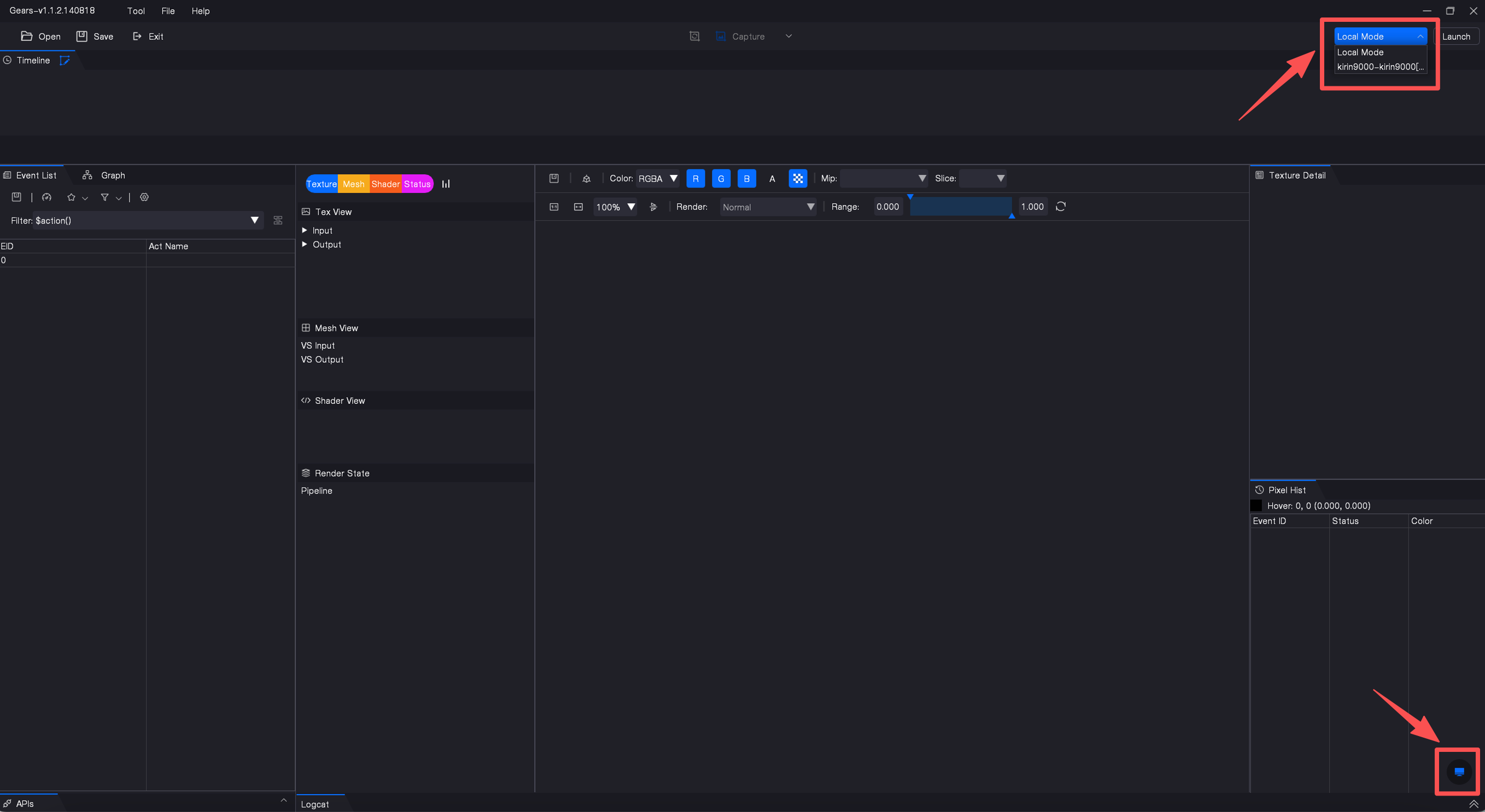
Task: Open the Filter dropdown arrow
Action: 255,220
